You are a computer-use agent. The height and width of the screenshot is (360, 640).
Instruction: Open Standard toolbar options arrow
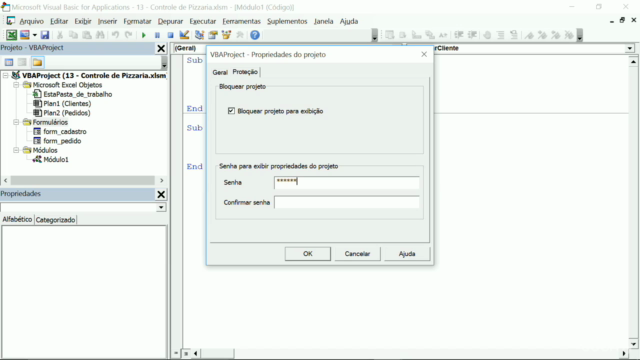pyautogui.click(x=375, y=36)
